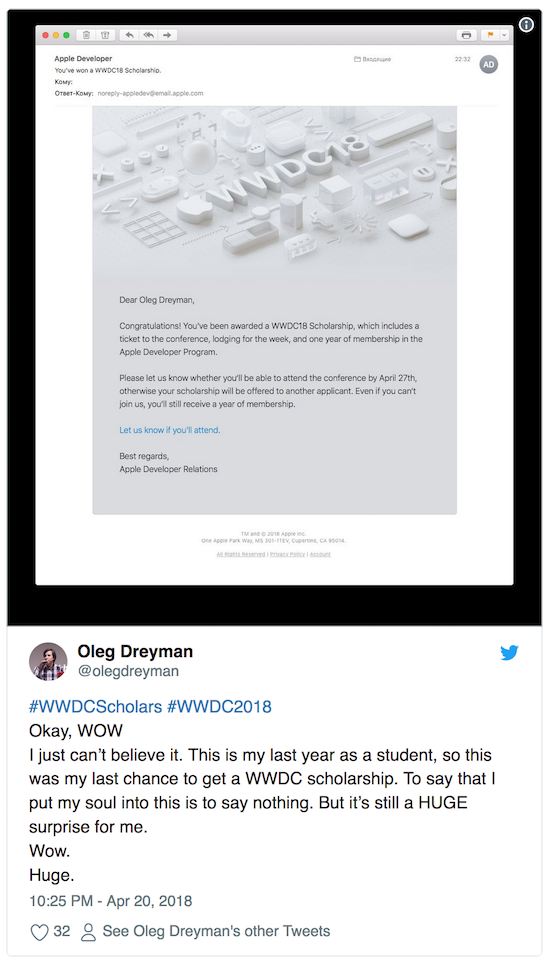Like the tweet with the heart icon

pyautogui.click(x=39, y=932)
